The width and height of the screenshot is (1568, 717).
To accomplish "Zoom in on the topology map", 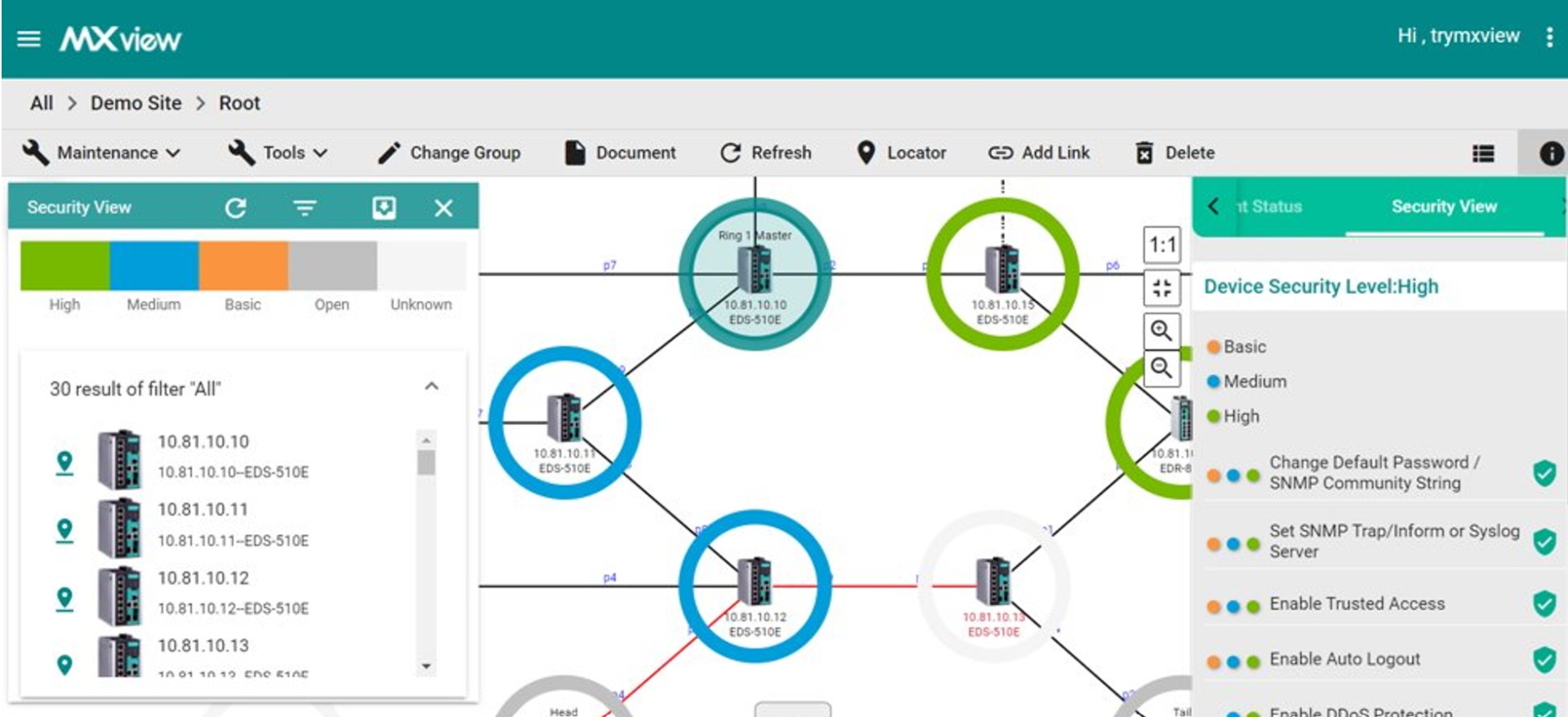I will pos(1162,330).
